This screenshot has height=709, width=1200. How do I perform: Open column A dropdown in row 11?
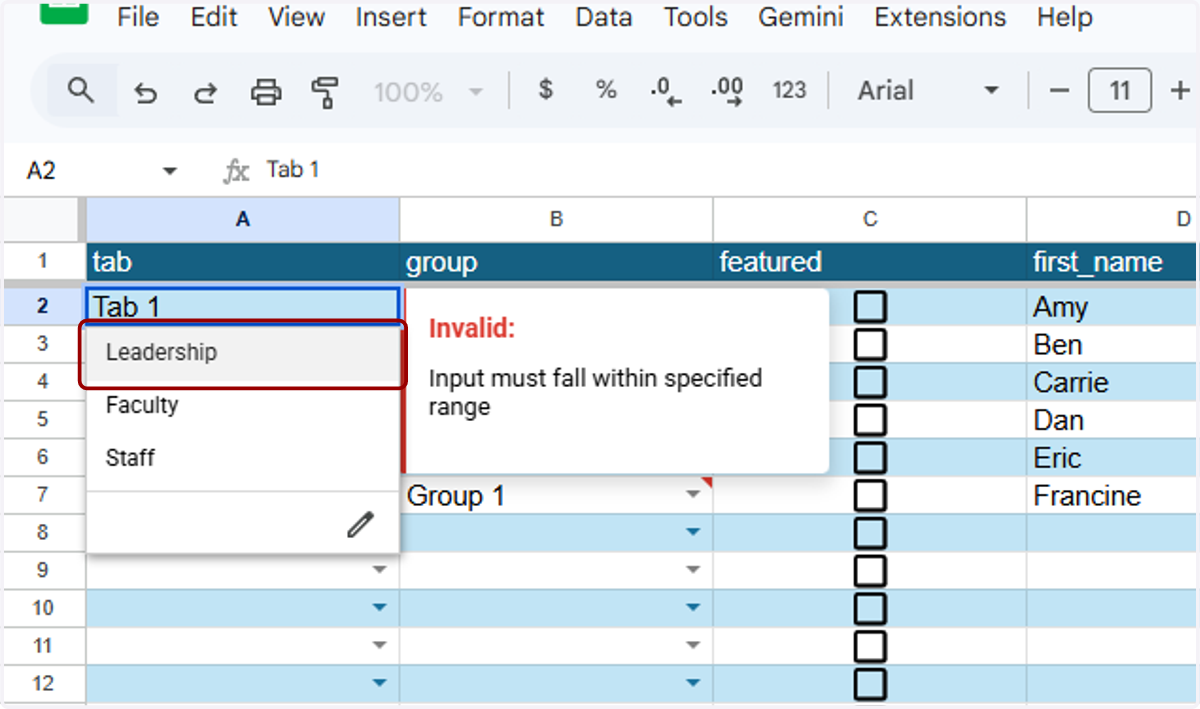379,646
